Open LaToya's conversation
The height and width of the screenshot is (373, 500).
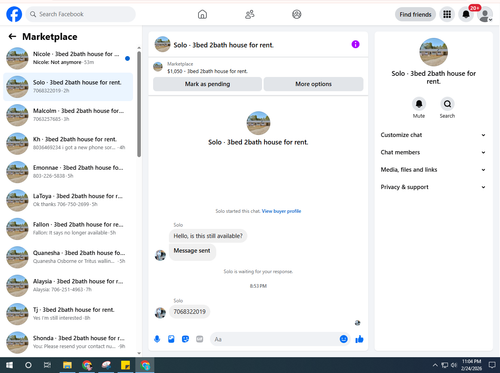point(68,200)
